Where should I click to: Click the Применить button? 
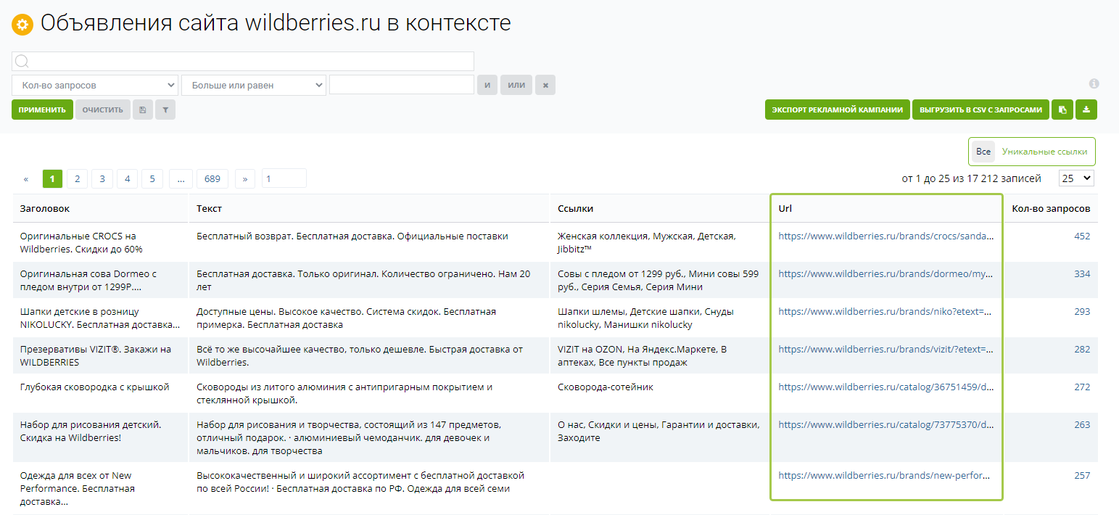coord(42,110)
